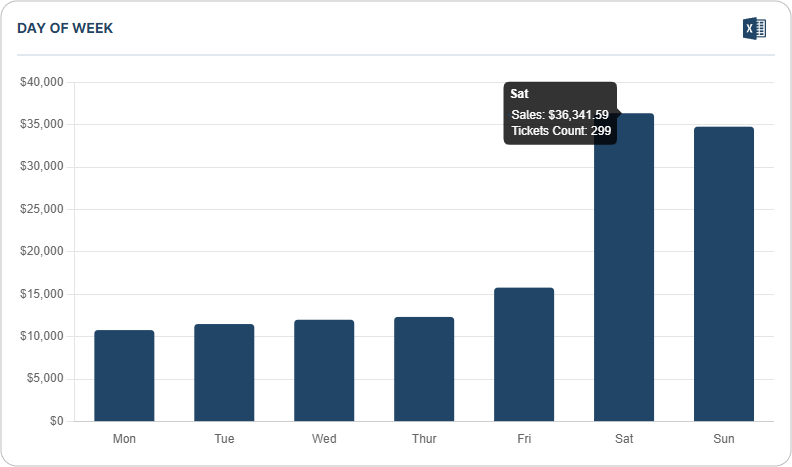Click the Mon axis label
The image size is (792, 467).
(124, 438)
